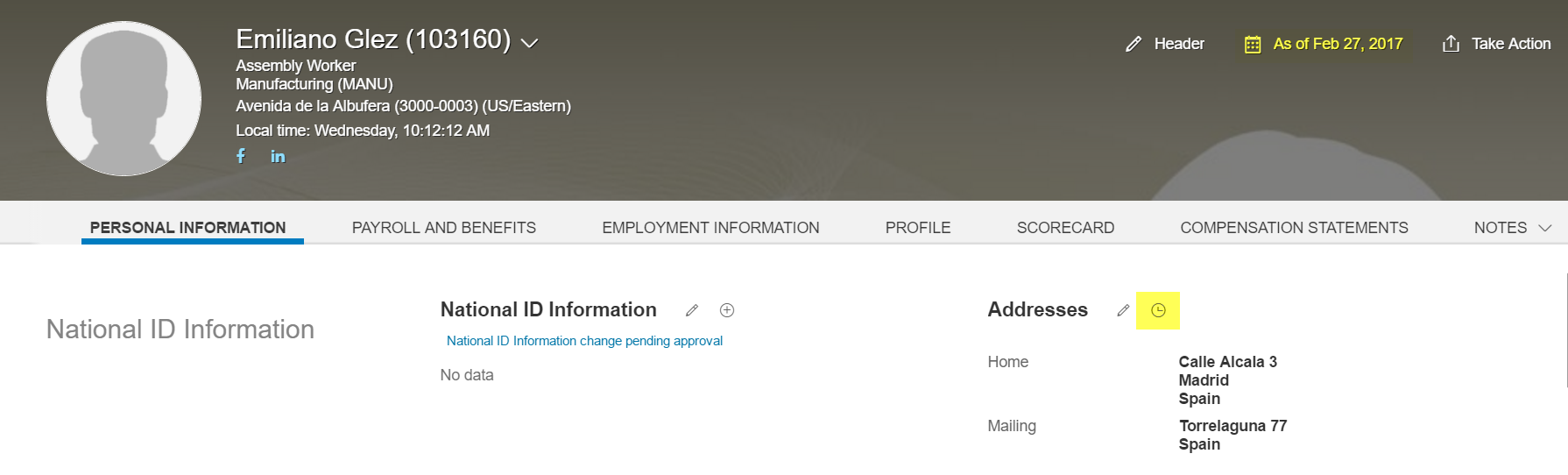Screen dimensions: 1568x475
Task: Open the LinkedIn profile icon
Action: click(278, 157)
